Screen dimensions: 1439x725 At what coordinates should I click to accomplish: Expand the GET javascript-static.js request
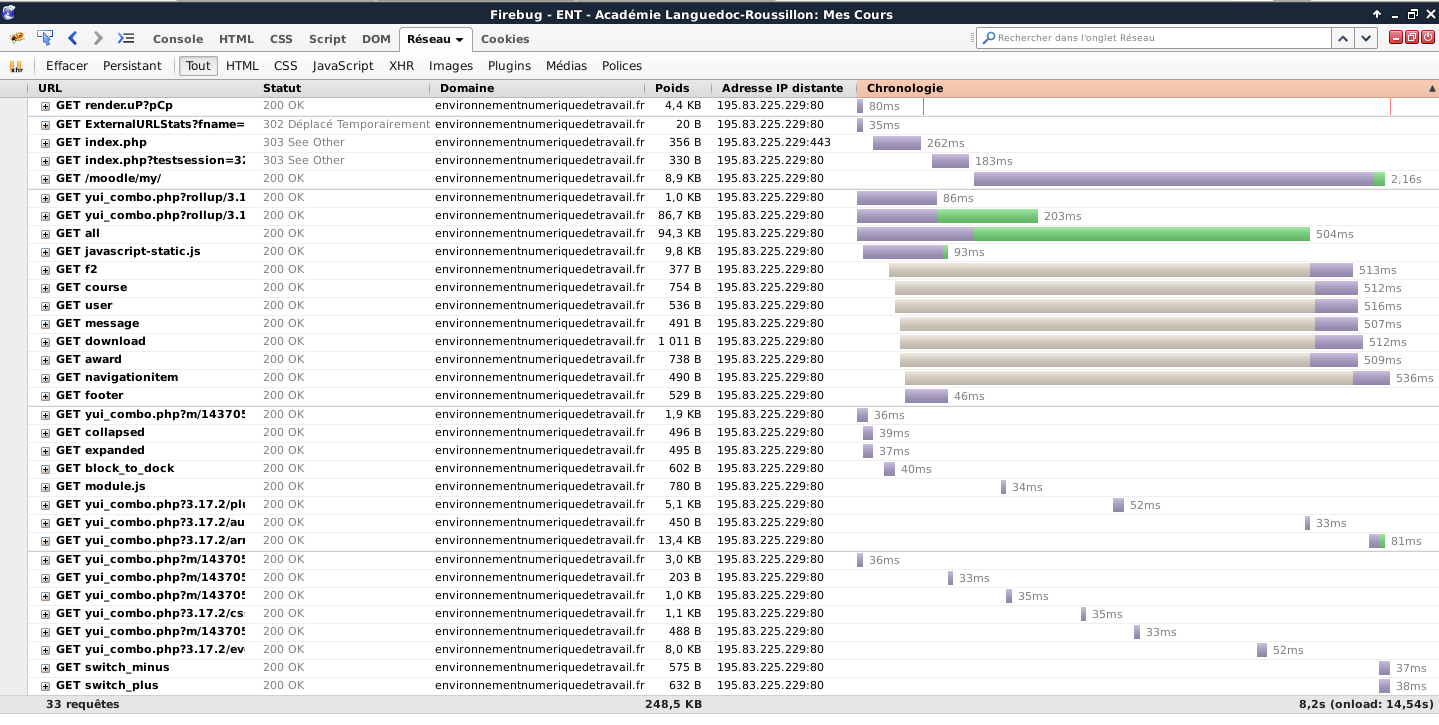(x=45, y=252)
